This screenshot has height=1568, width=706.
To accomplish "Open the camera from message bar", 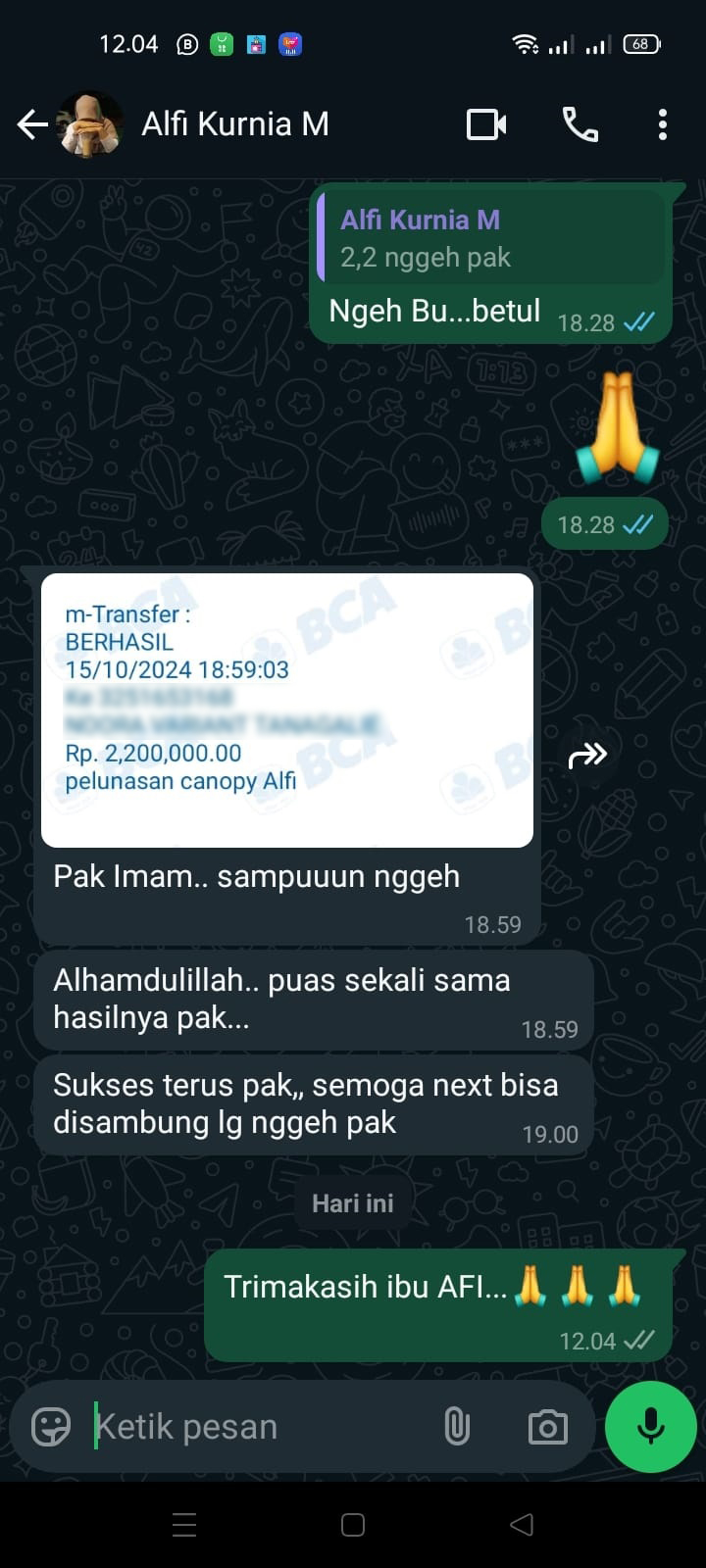I will (x=548, y=1427).
